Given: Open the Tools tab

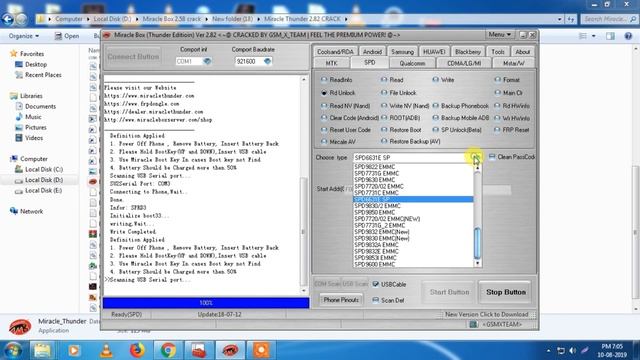Looking at the screenshot, I should click(x=498, y=52).
